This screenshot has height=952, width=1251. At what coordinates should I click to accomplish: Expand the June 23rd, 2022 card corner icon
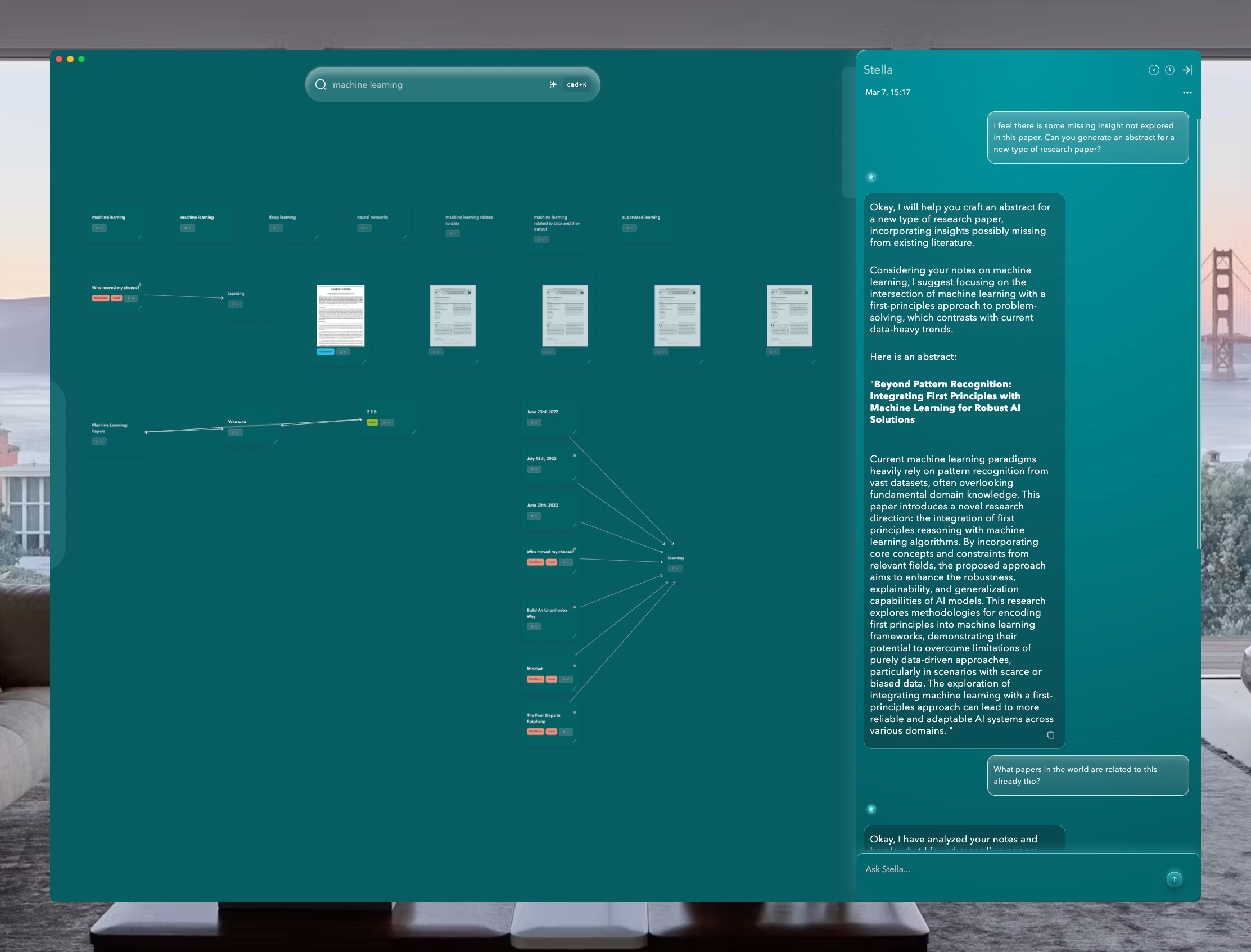(575, 432)
